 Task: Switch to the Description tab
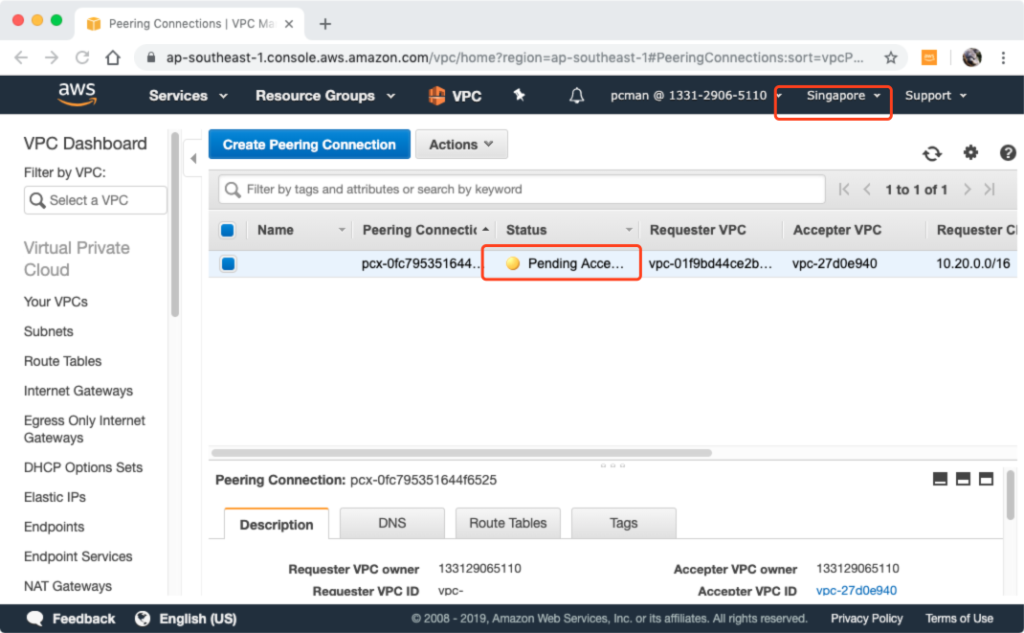pyautogui.click(x=276, y=524)
